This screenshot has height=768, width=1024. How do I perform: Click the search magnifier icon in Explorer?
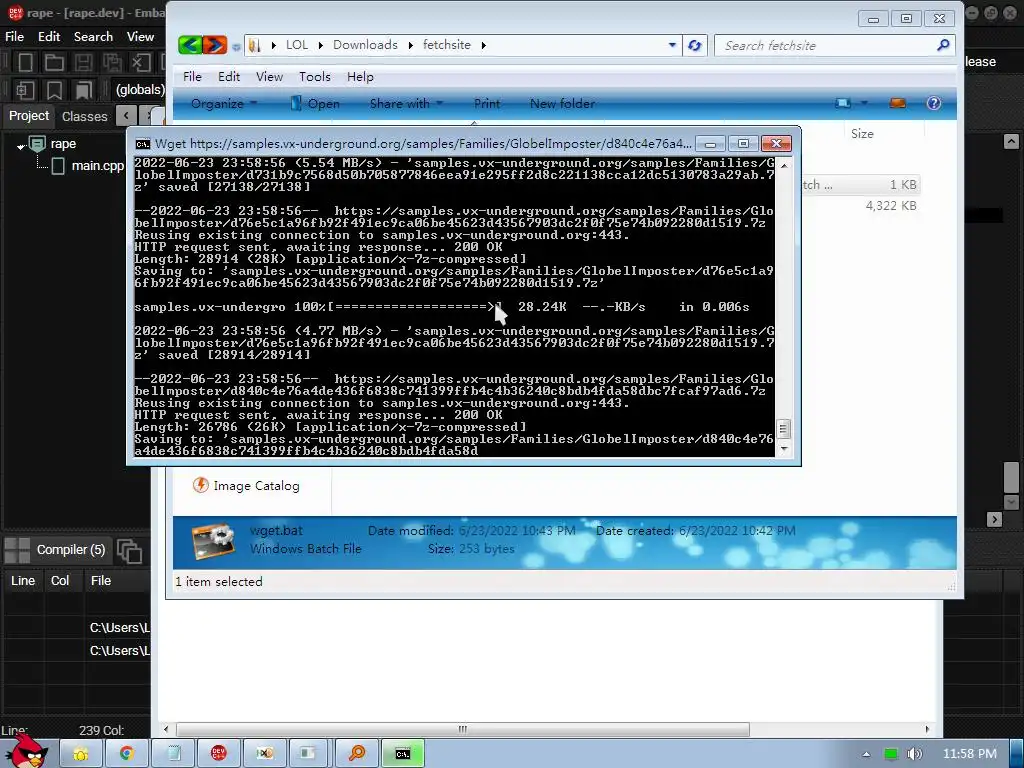tap(942, 45)
